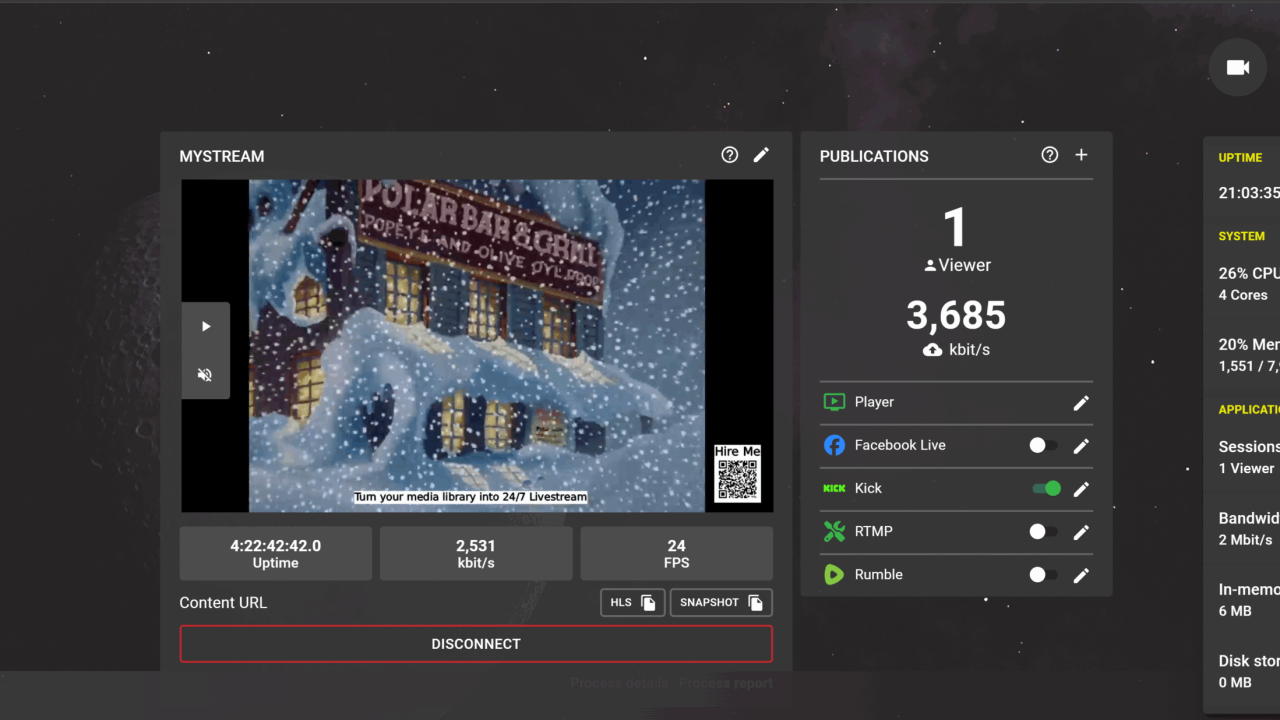Unmute the stream preview audio
Image resolution: width=1280 pixels, height=720 pixels.
click(206, 375)
